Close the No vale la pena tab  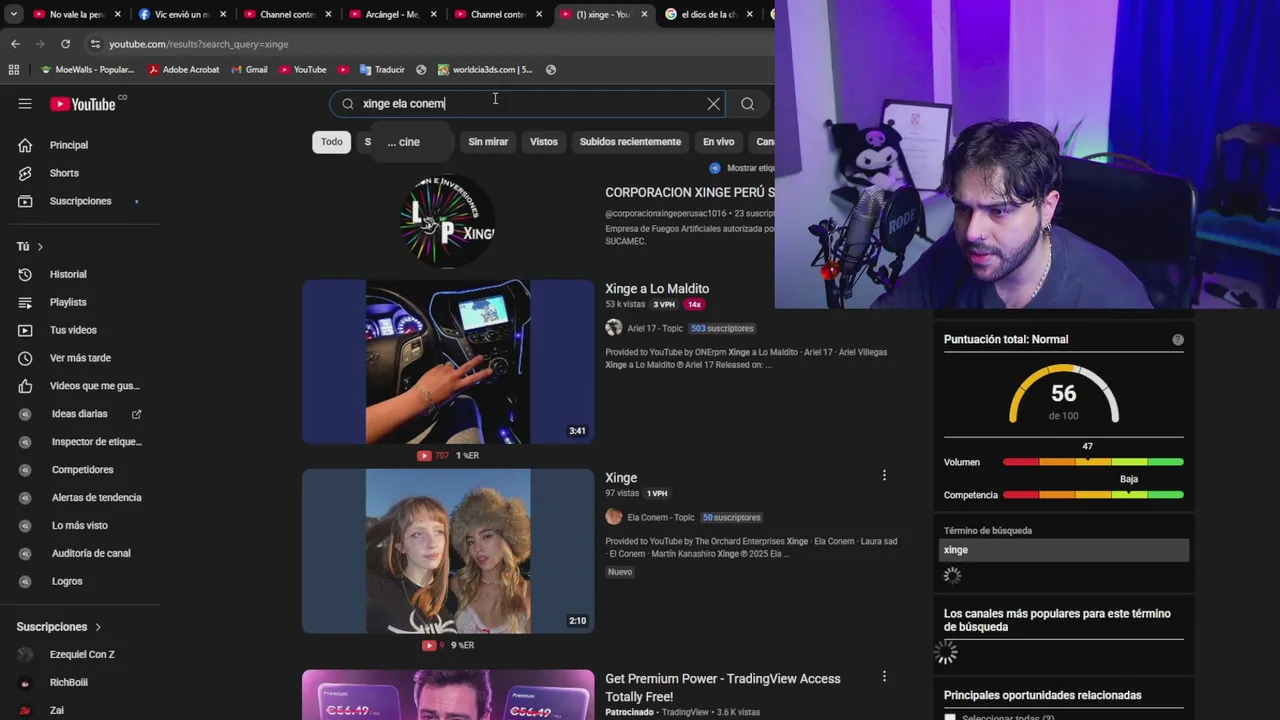pyautogui.click(x=118, y=15)
